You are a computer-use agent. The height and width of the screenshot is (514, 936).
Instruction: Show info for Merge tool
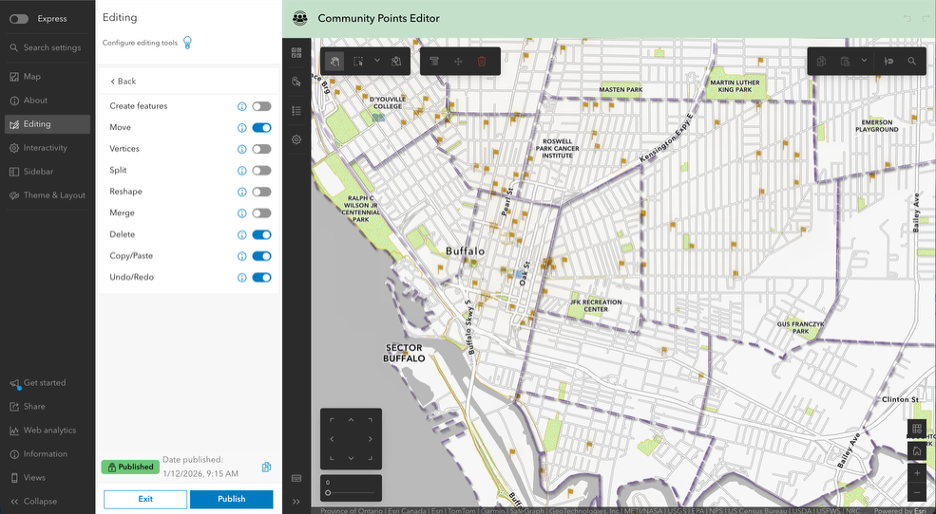242,213
